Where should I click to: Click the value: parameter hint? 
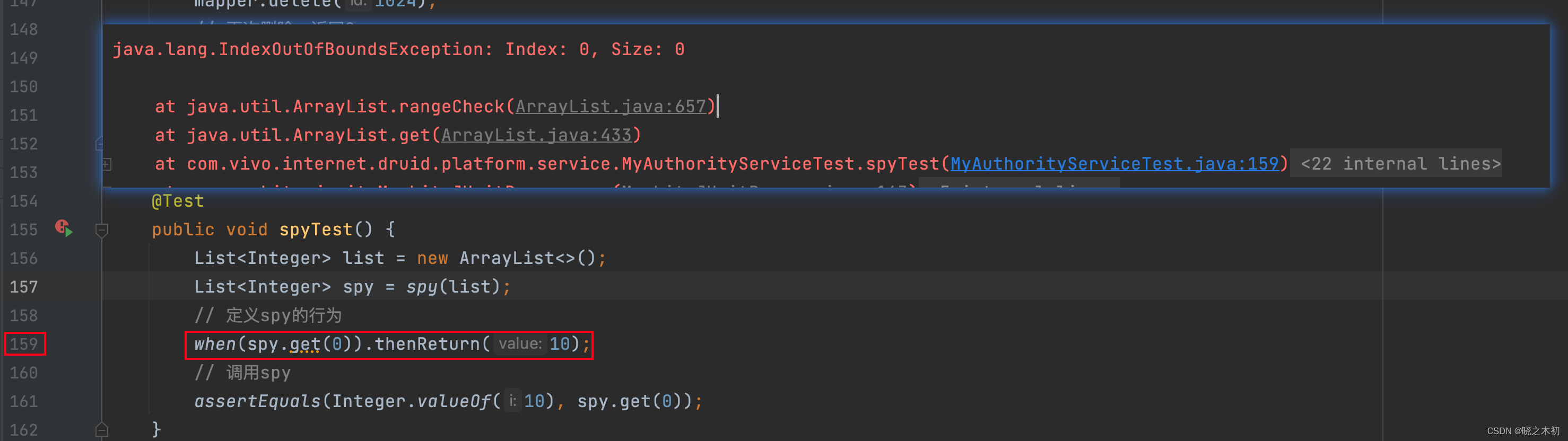pos(520,343)
